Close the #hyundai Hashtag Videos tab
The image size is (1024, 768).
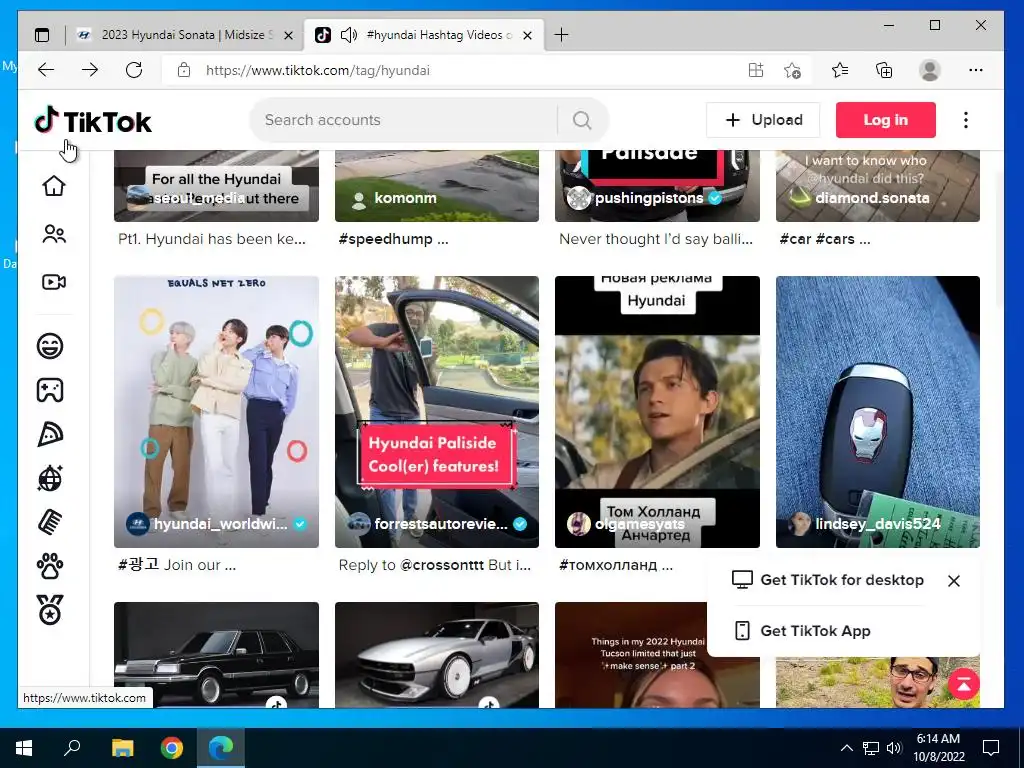[528, 35]
